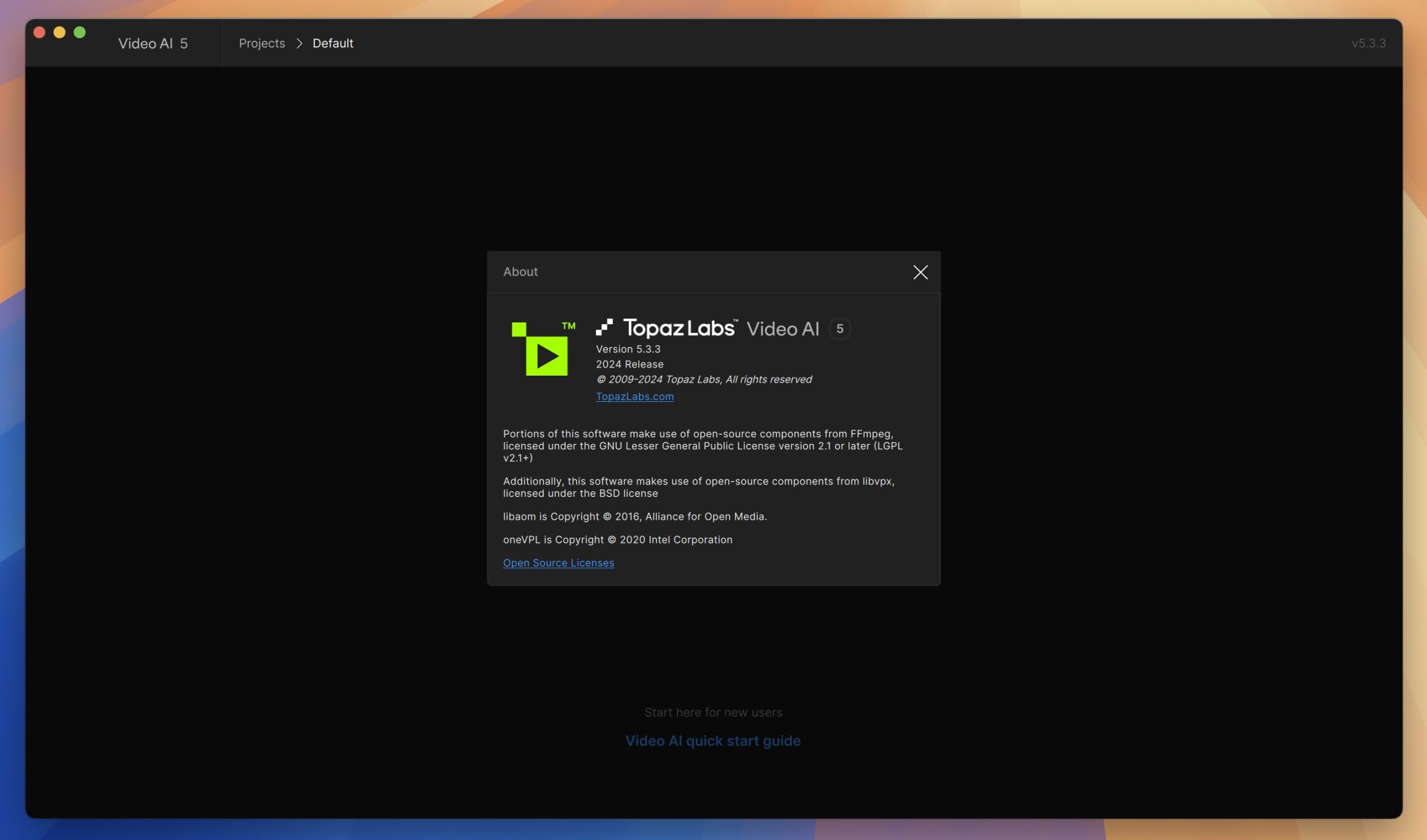View Open Source Licenses page
1427x840 pixels.
point(558,562)
